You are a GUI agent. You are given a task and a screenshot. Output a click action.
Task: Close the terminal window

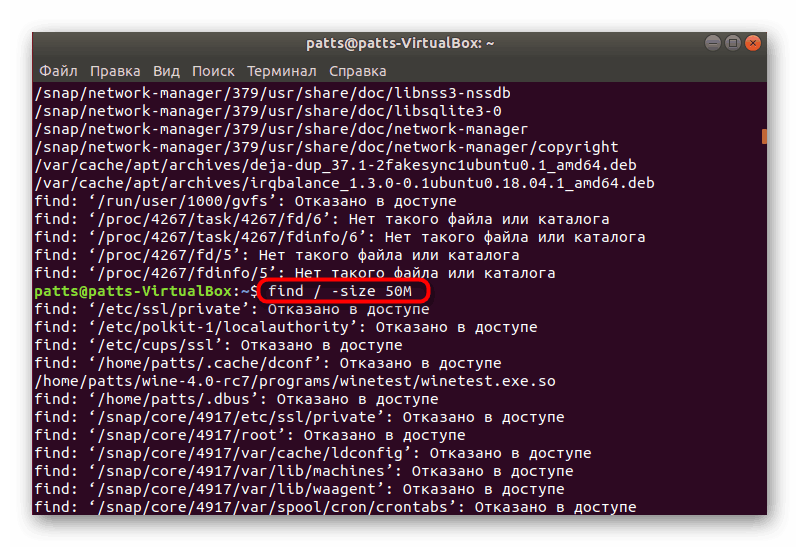point(753,43)
